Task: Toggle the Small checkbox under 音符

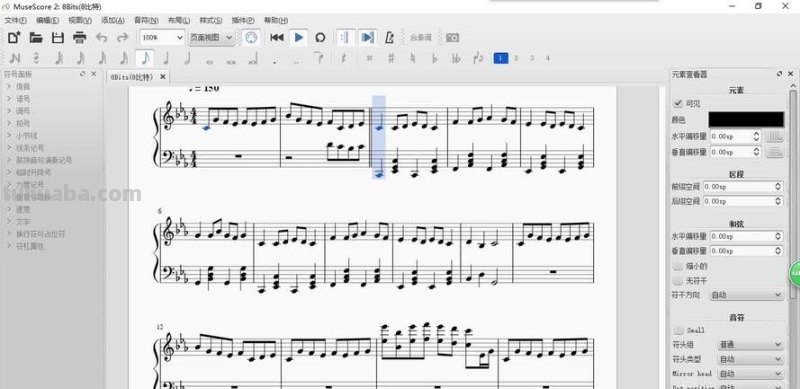Action: (x=678, y=330)
